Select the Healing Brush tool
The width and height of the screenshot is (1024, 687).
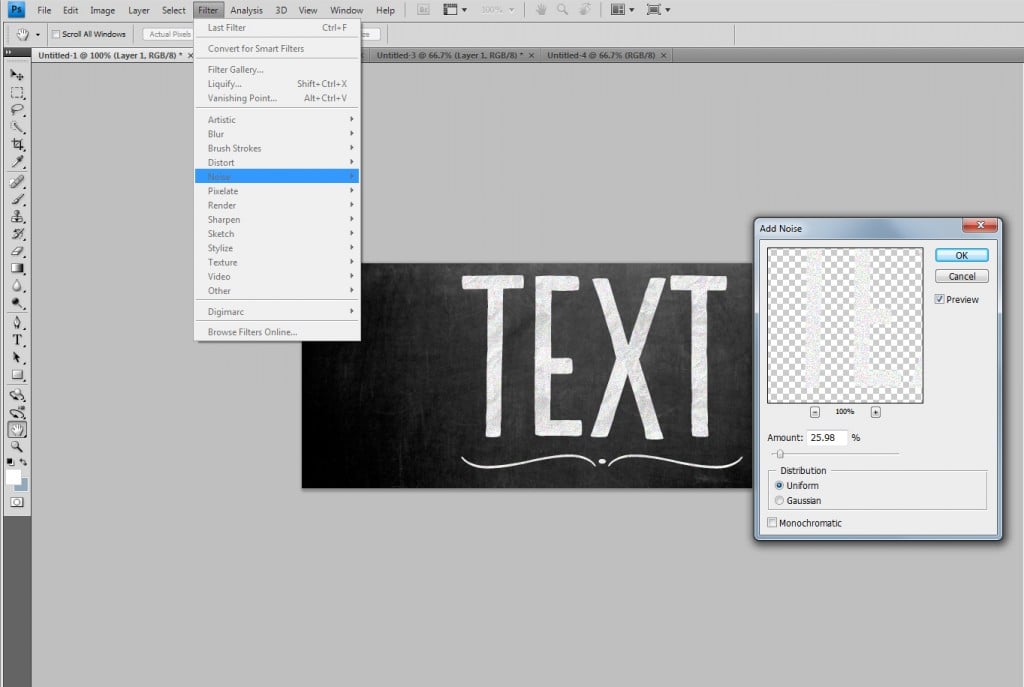17,182
